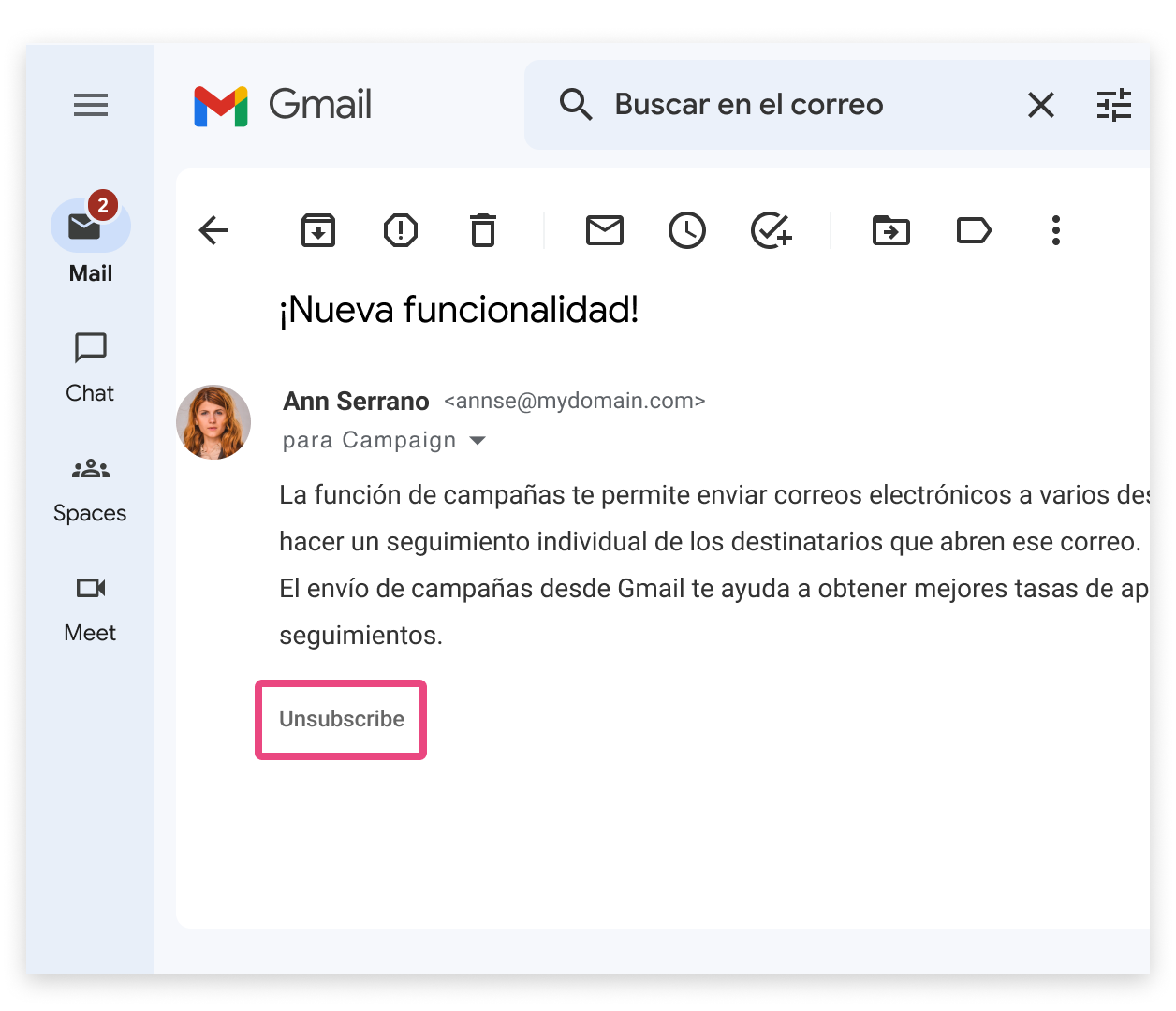This screenshot has height=1011, width=1176.
Task: Open Google Chat from the sidebar
Action: pos(89,365)
